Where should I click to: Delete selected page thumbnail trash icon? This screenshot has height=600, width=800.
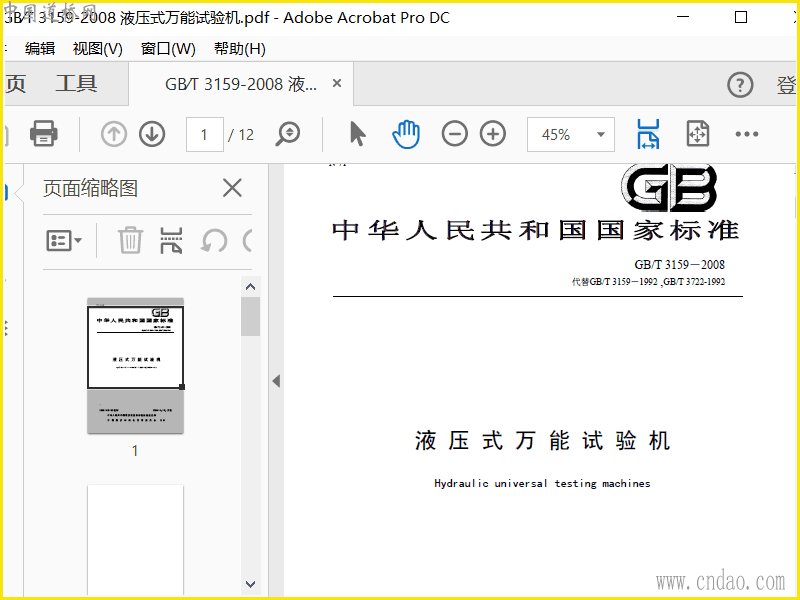(x=130, y=240)
